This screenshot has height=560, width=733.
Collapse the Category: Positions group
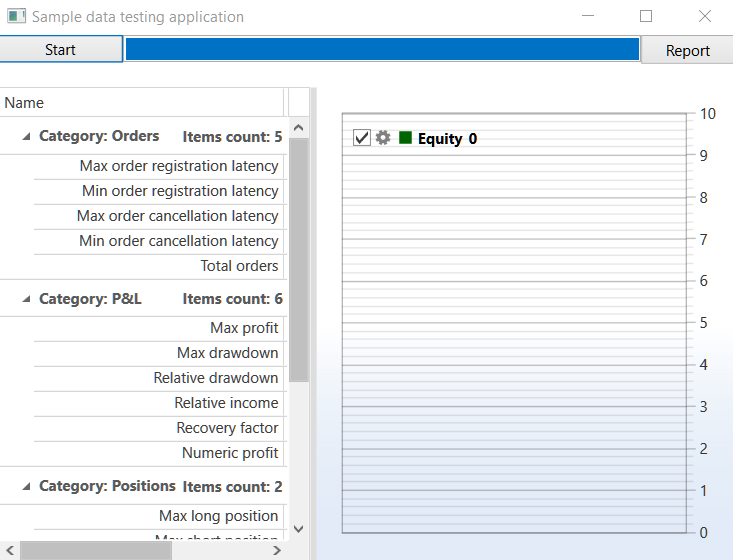[26, 487]
